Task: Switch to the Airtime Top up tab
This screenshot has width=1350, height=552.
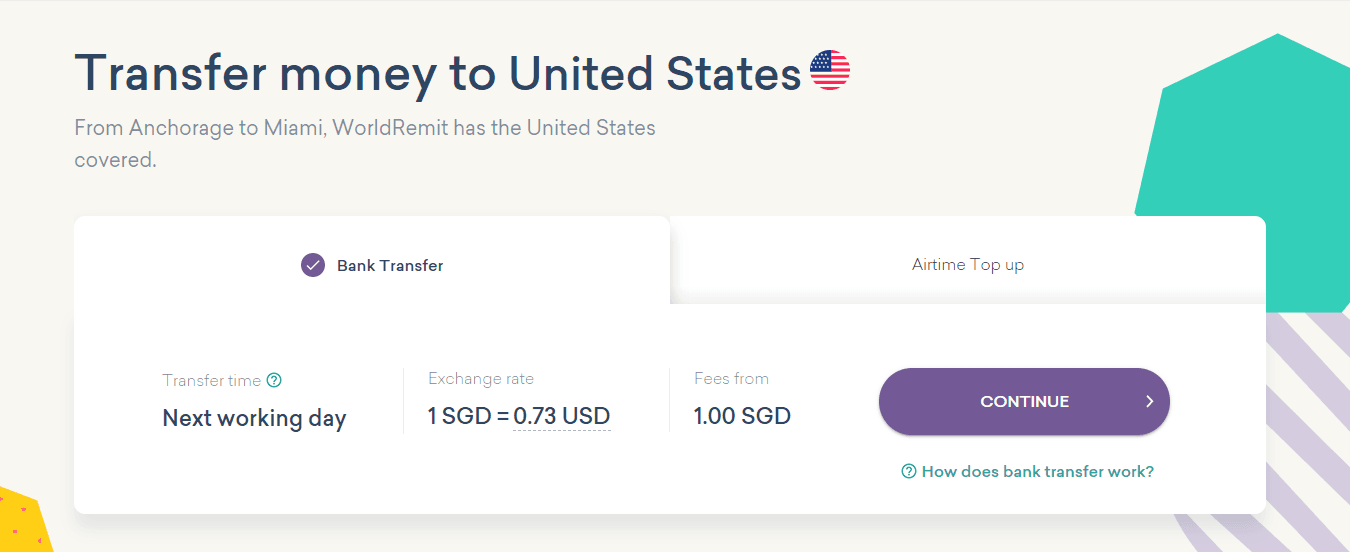Action: (x=967, y=265)
